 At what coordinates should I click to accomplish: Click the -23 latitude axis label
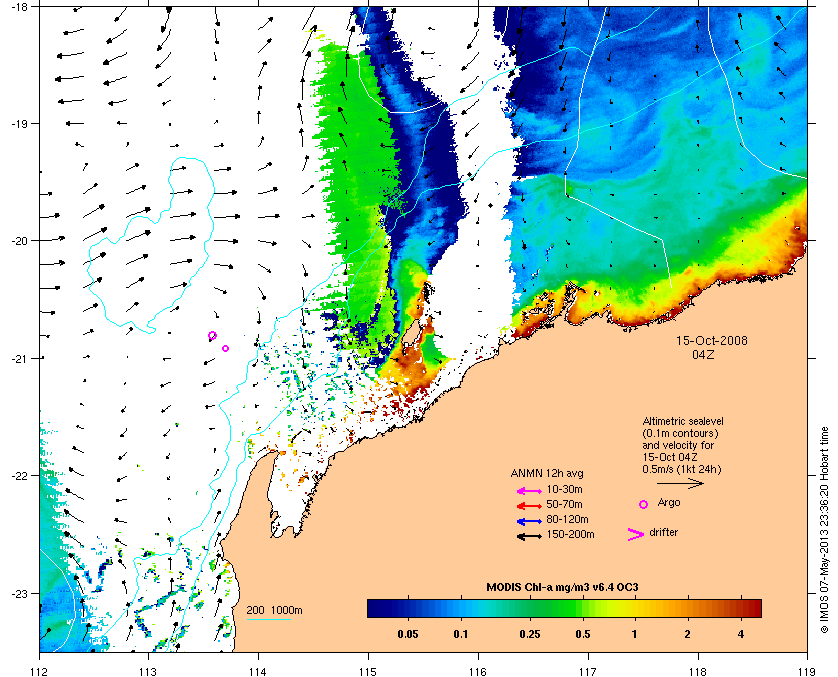pos(18,593)
